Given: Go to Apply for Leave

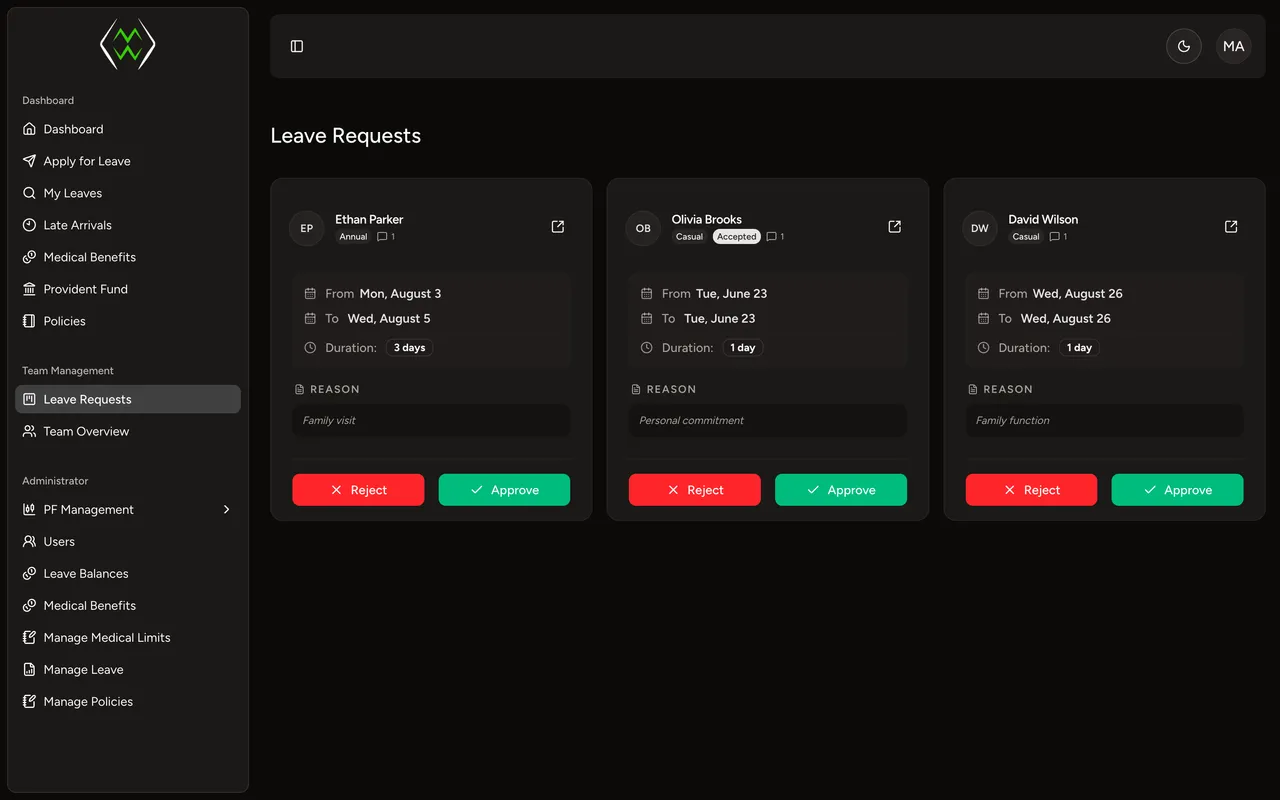Looking at the screenshot, I should 128,161.
